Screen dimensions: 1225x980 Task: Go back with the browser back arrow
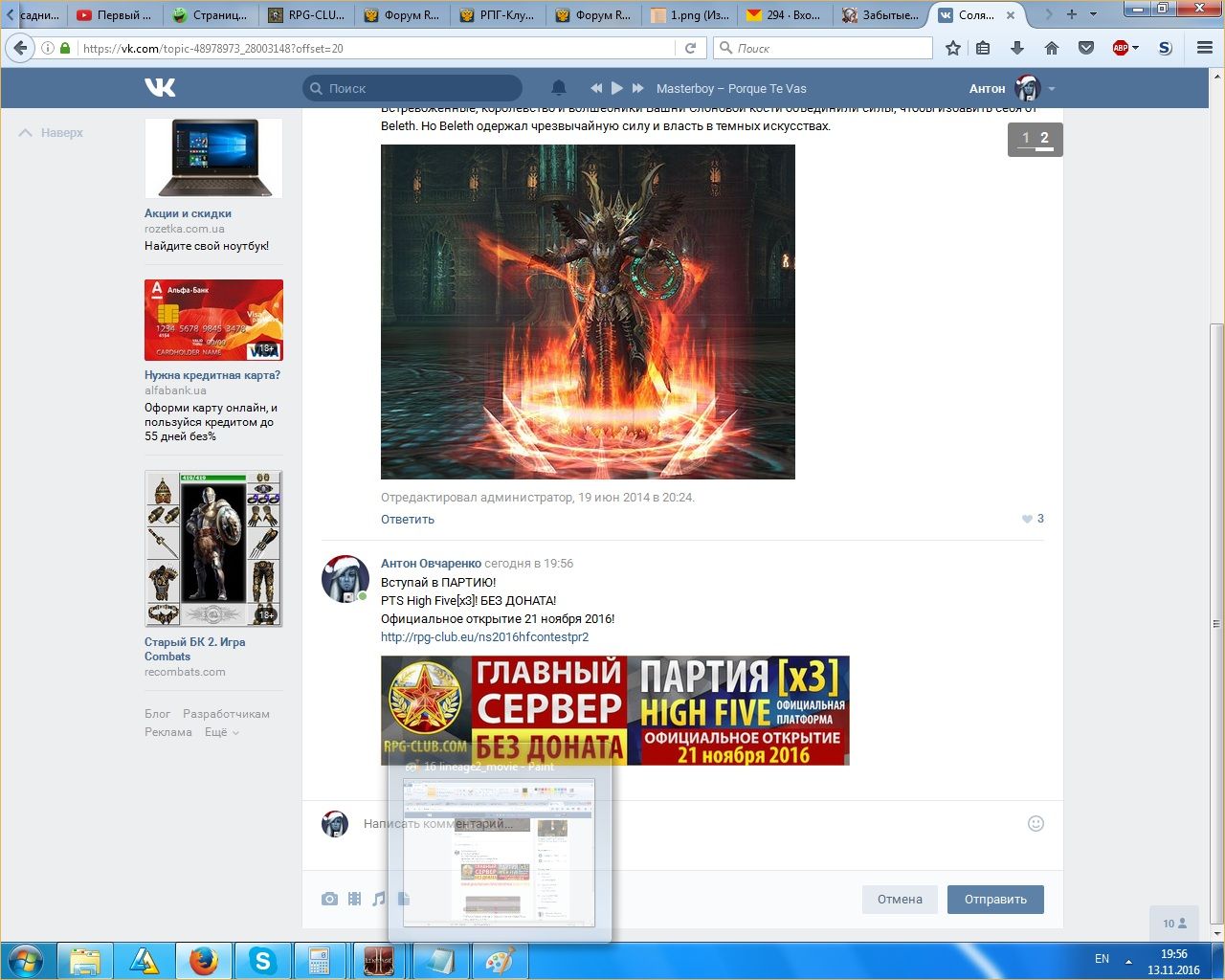click(20, 48)
